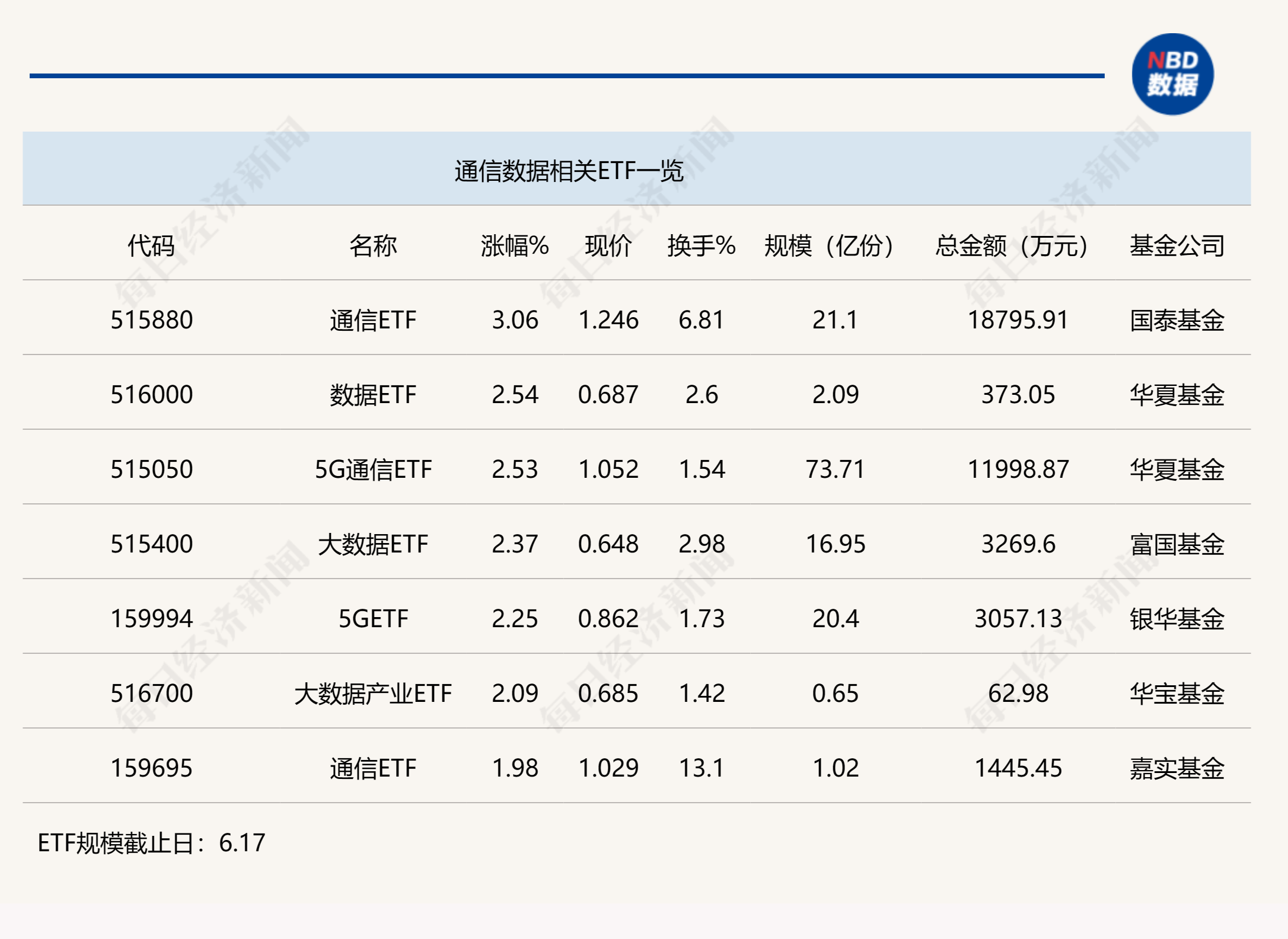Select the 名称 column header

tap(372, 245)
